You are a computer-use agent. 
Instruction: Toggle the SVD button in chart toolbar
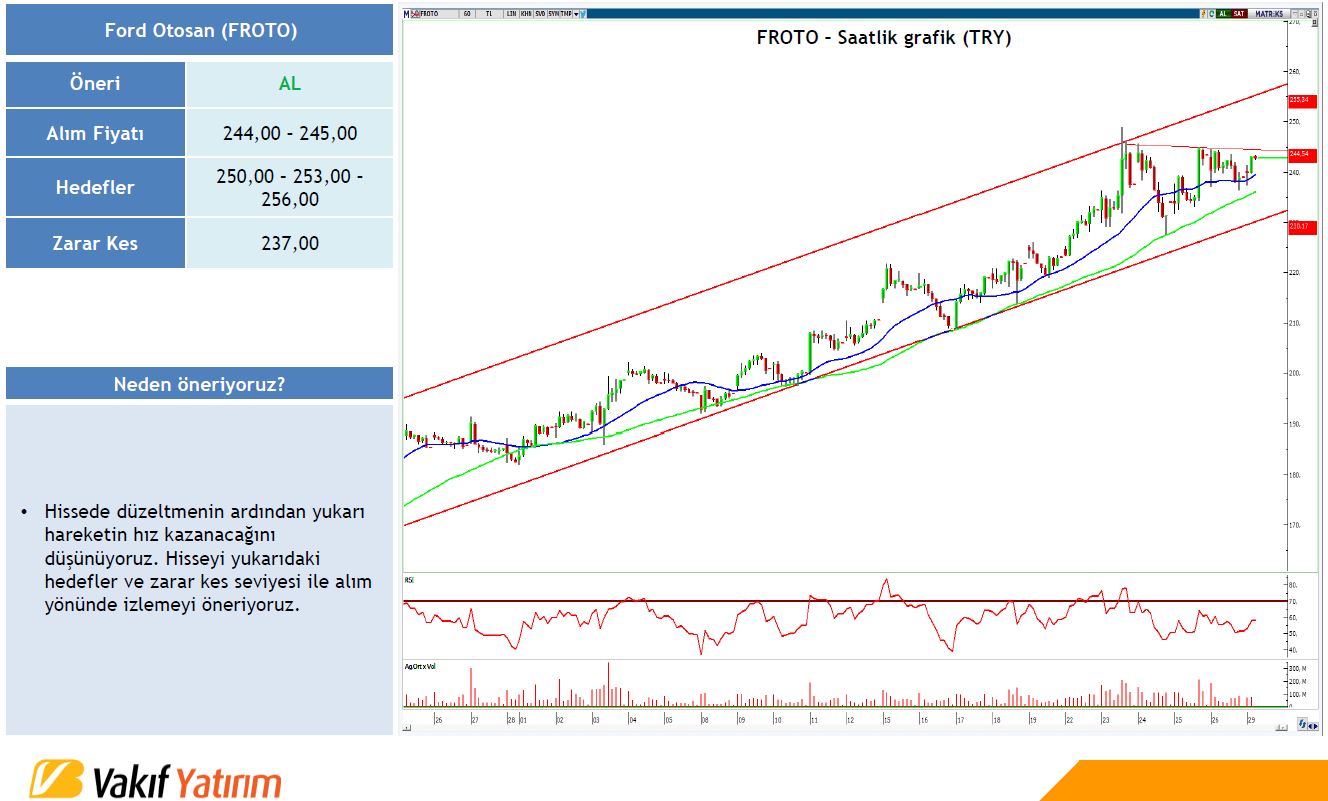[540, 14]
